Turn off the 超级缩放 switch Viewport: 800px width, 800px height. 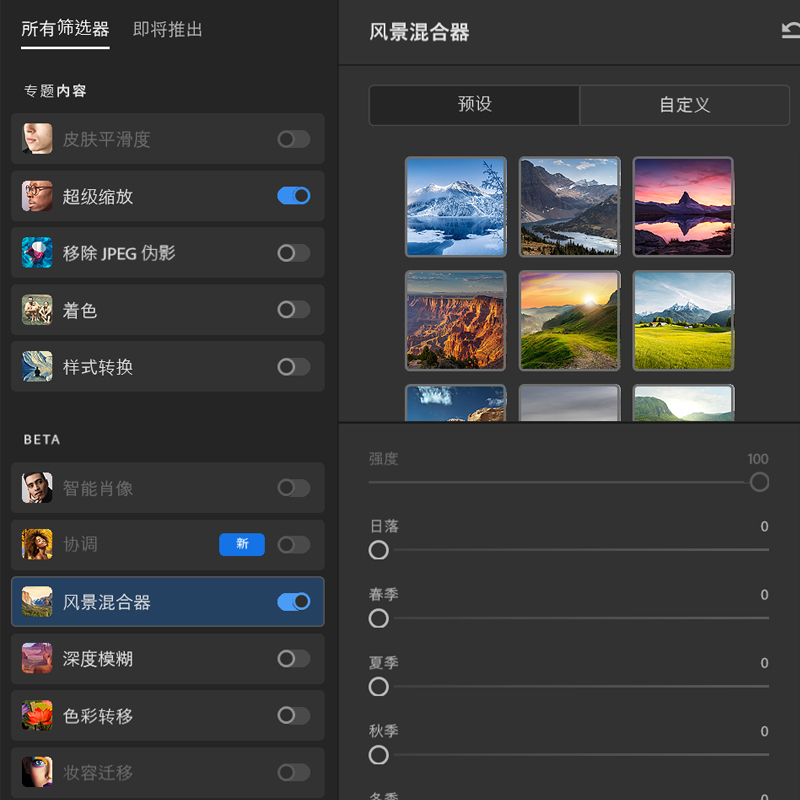point(294,196)
